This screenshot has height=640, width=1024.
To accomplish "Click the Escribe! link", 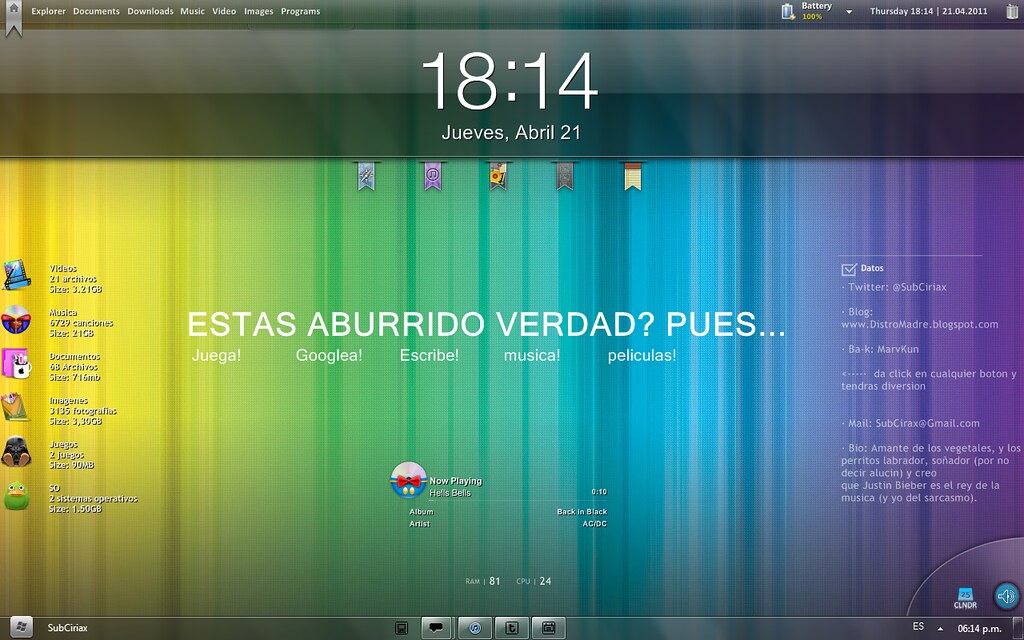I will click(x=429, y=355).
